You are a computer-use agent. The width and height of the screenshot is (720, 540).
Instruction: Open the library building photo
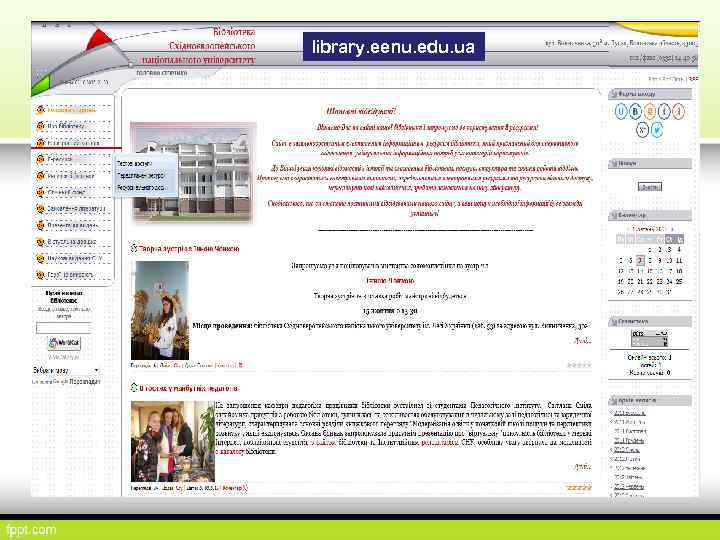pos(193,173)
